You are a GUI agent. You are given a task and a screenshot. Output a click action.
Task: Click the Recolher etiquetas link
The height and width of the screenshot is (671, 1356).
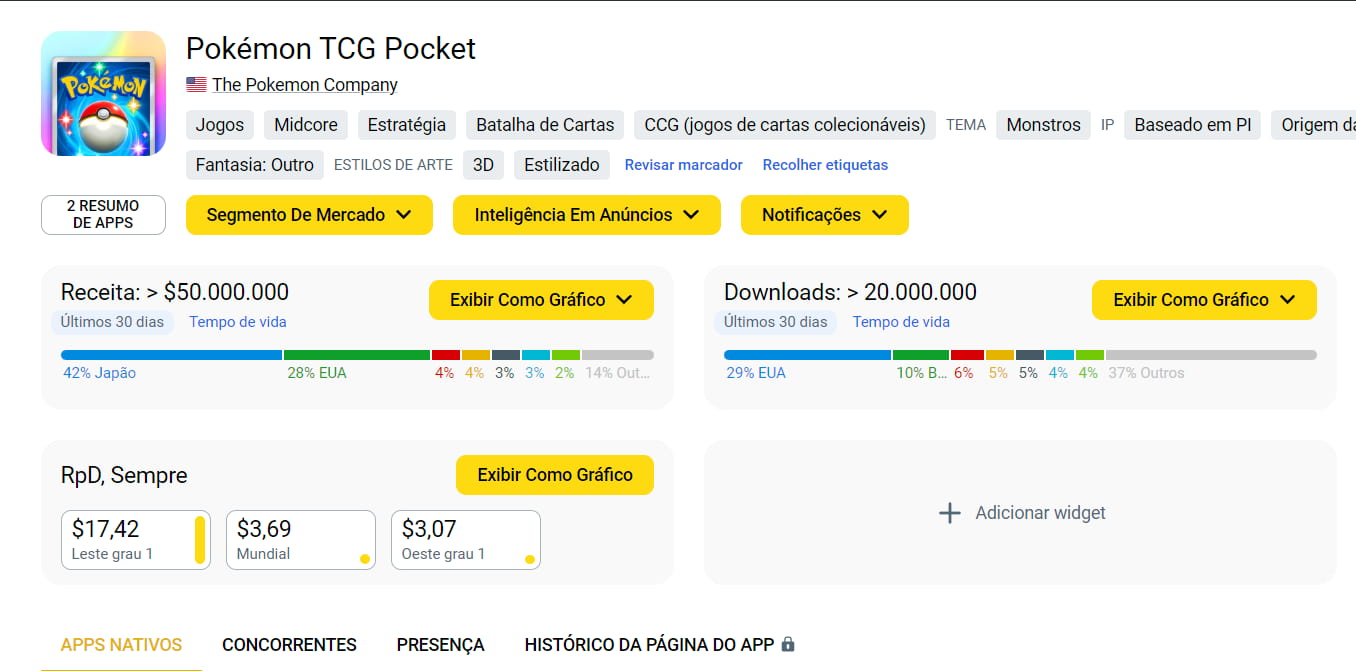(x=825, y=165)
